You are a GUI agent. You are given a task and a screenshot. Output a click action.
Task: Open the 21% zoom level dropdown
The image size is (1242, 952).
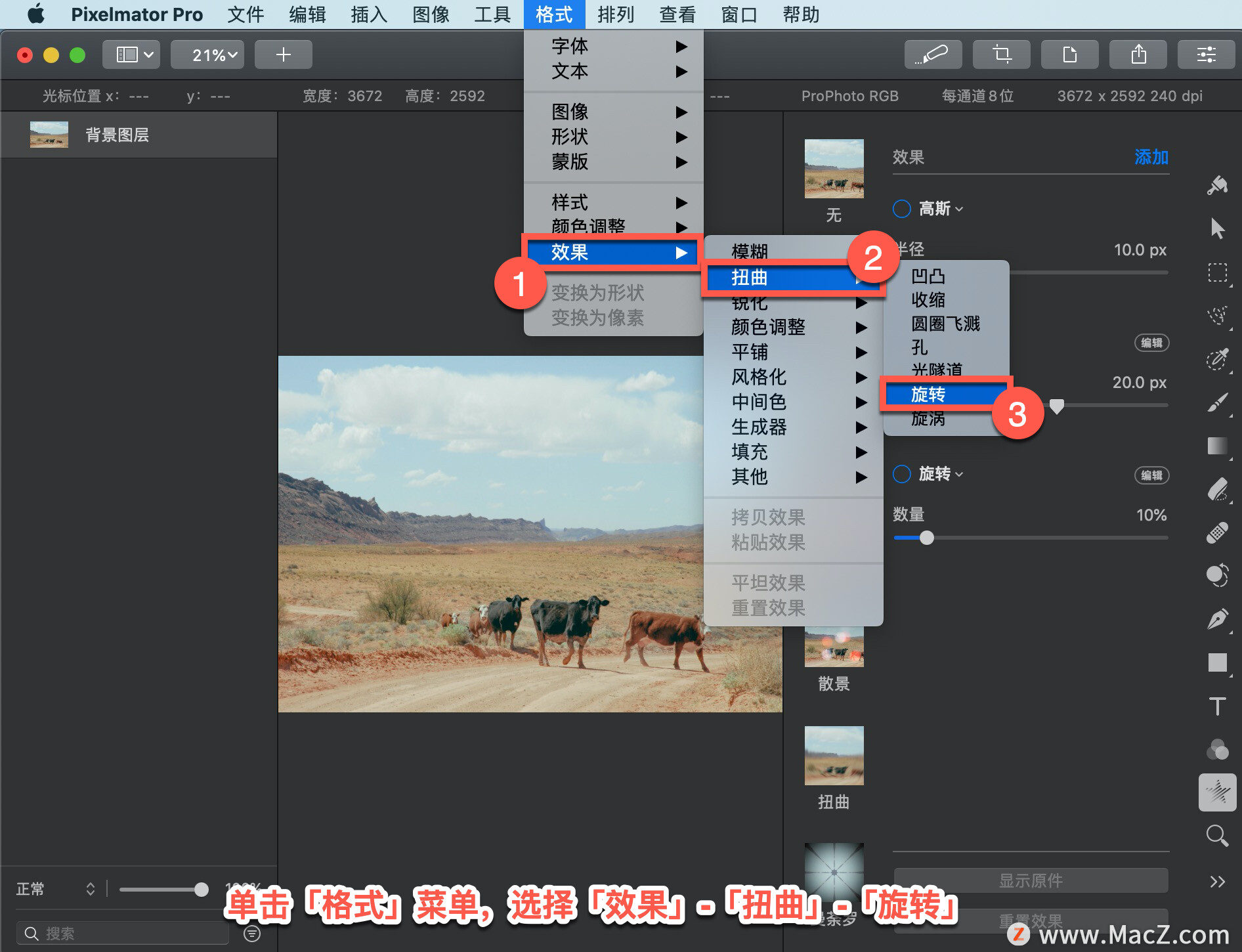(207, 54)
